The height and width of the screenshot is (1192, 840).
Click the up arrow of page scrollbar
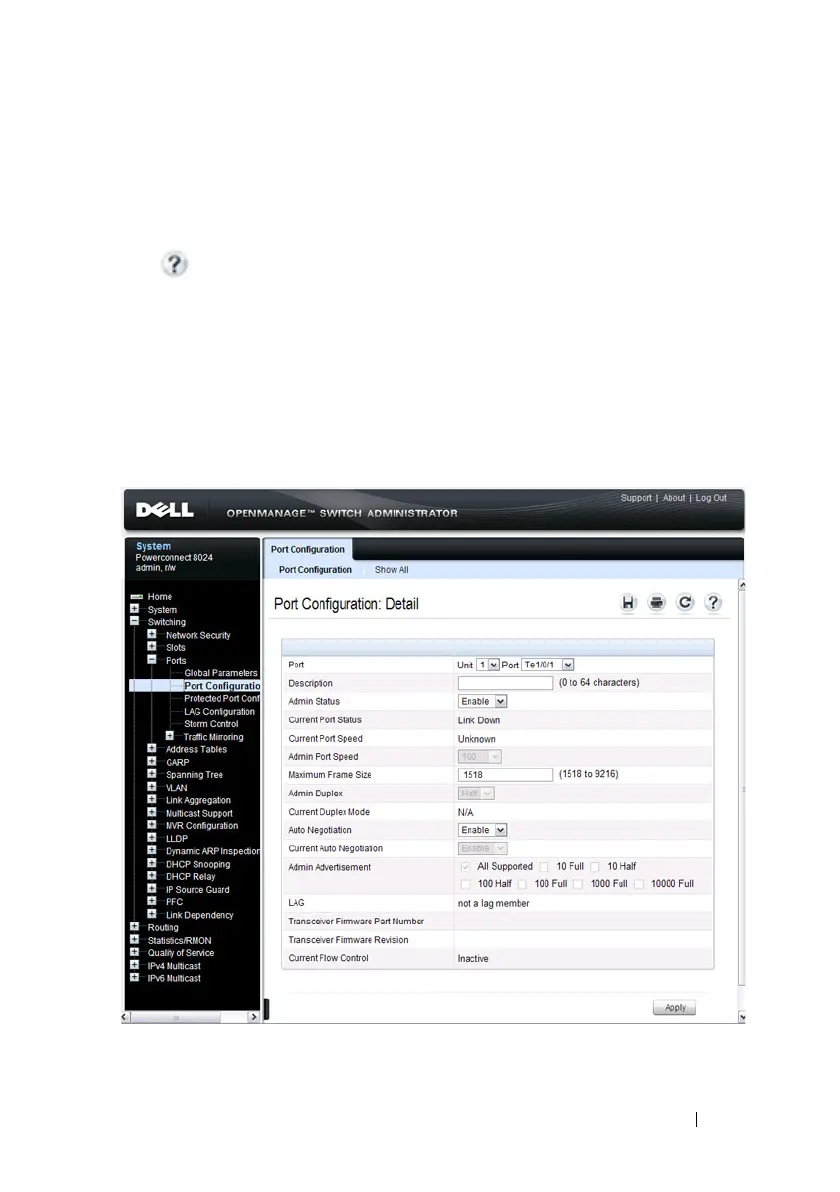click(742, 585)
